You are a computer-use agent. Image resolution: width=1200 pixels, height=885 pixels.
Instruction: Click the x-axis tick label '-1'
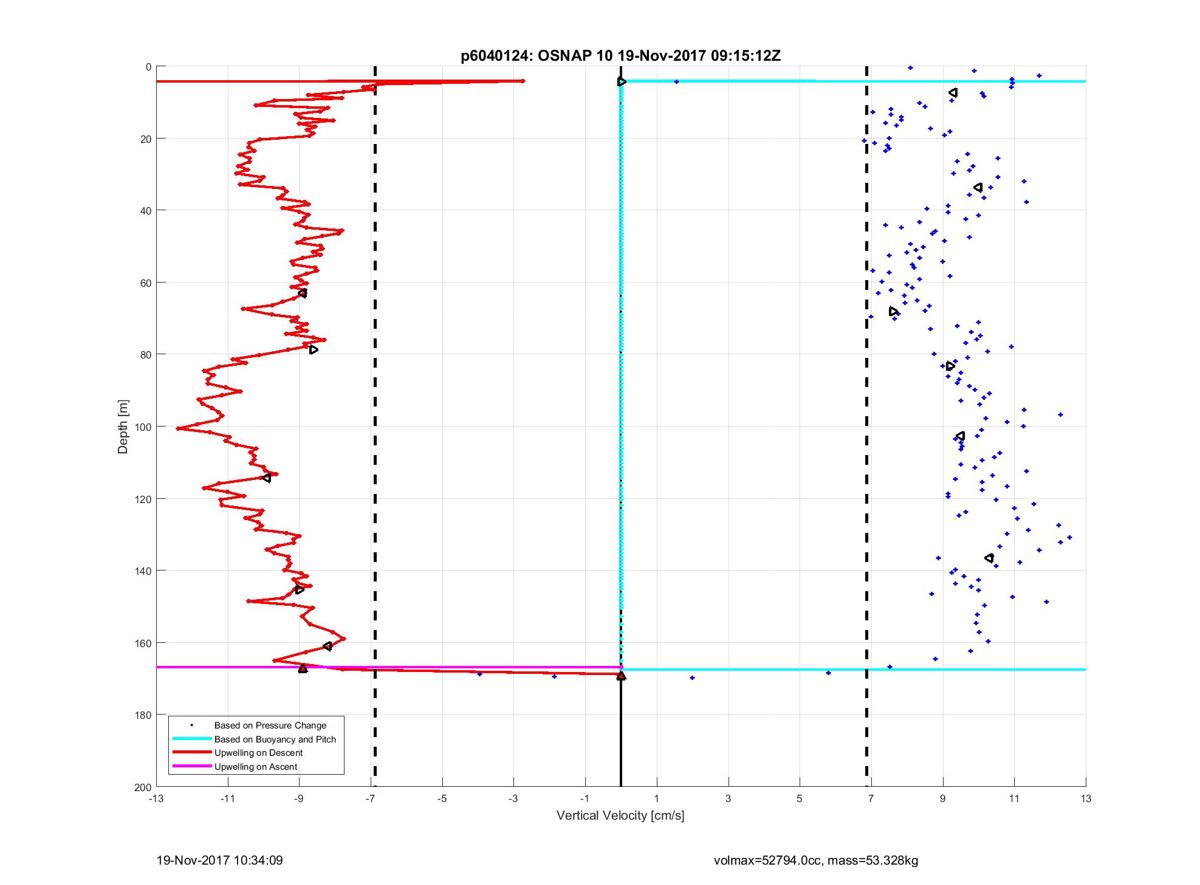(x=585, y=799)
